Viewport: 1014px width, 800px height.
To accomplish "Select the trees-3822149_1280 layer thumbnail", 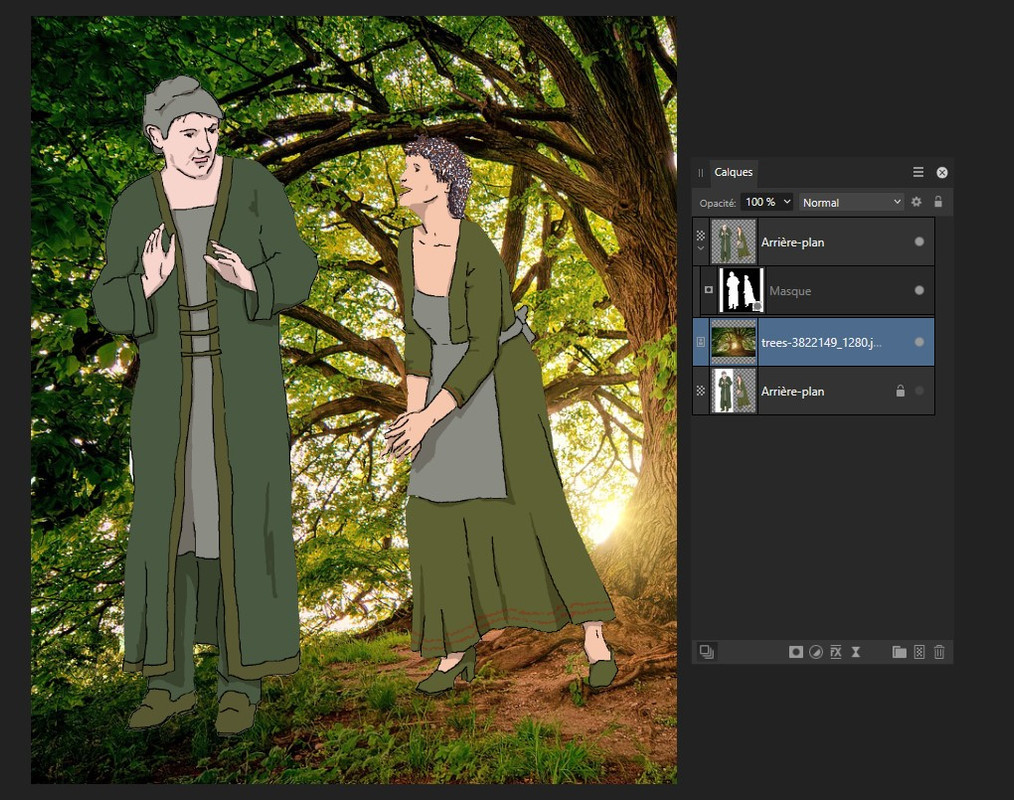I will click(x=733, y=341).
